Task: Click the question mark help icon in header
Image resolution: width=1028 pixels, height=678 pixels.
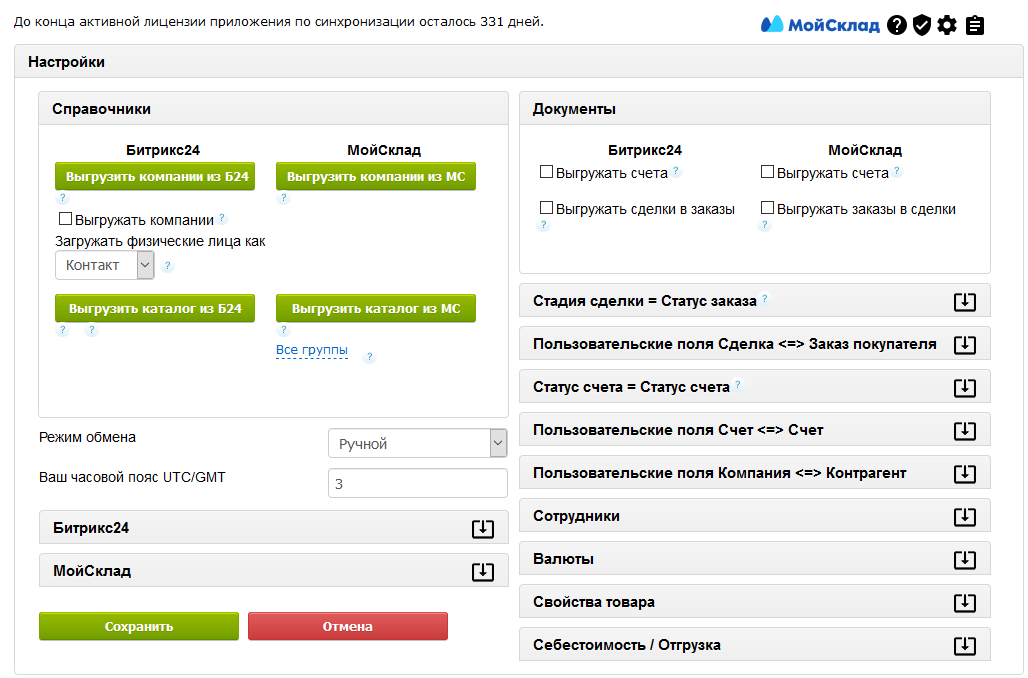Action: click(x=897, y=25)
